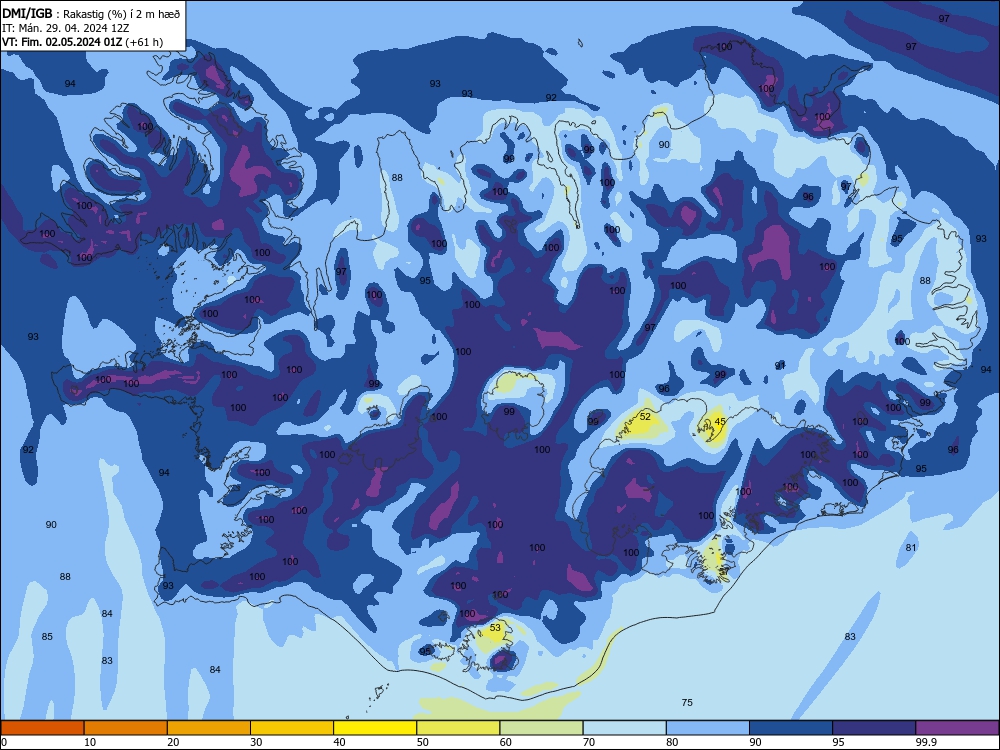Click the '40' legend scale label

pyautogui.click(x=339, y=742)
